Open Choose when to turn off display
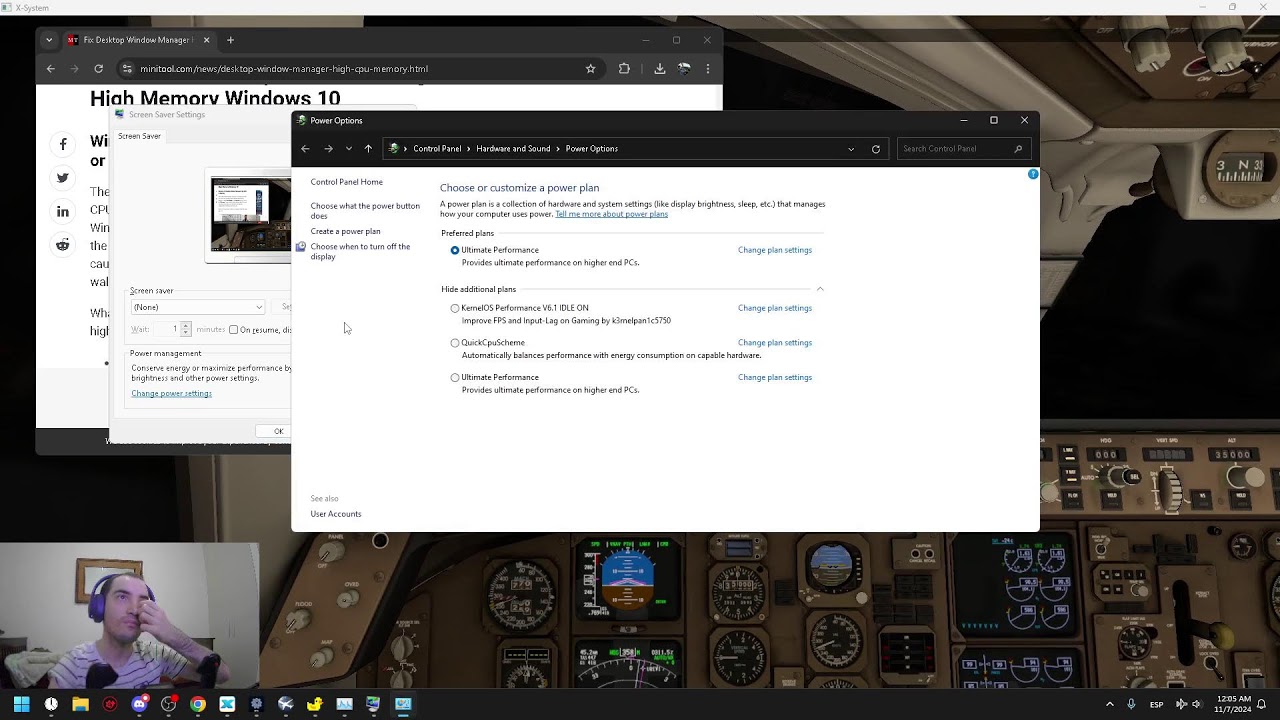The height and width of the screenshot is (720, 1280). point(360,251)
